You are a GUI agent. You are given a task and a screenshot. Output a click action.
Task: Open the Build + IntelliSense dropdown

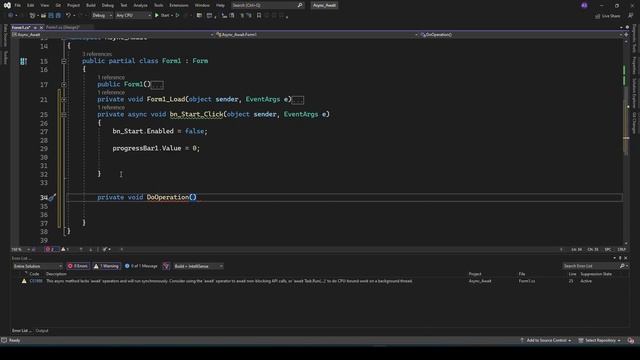(x=198, y=266)
